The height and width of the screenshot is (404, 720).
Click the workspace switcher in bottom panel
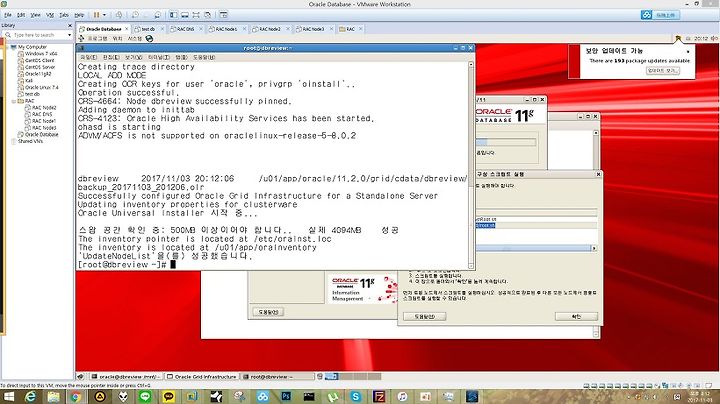tap(353, 376)
